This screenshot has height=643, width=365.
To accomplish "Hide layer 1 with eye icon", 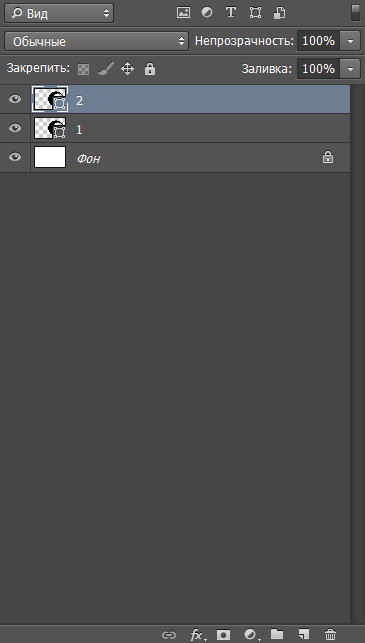I will [15, 128].
